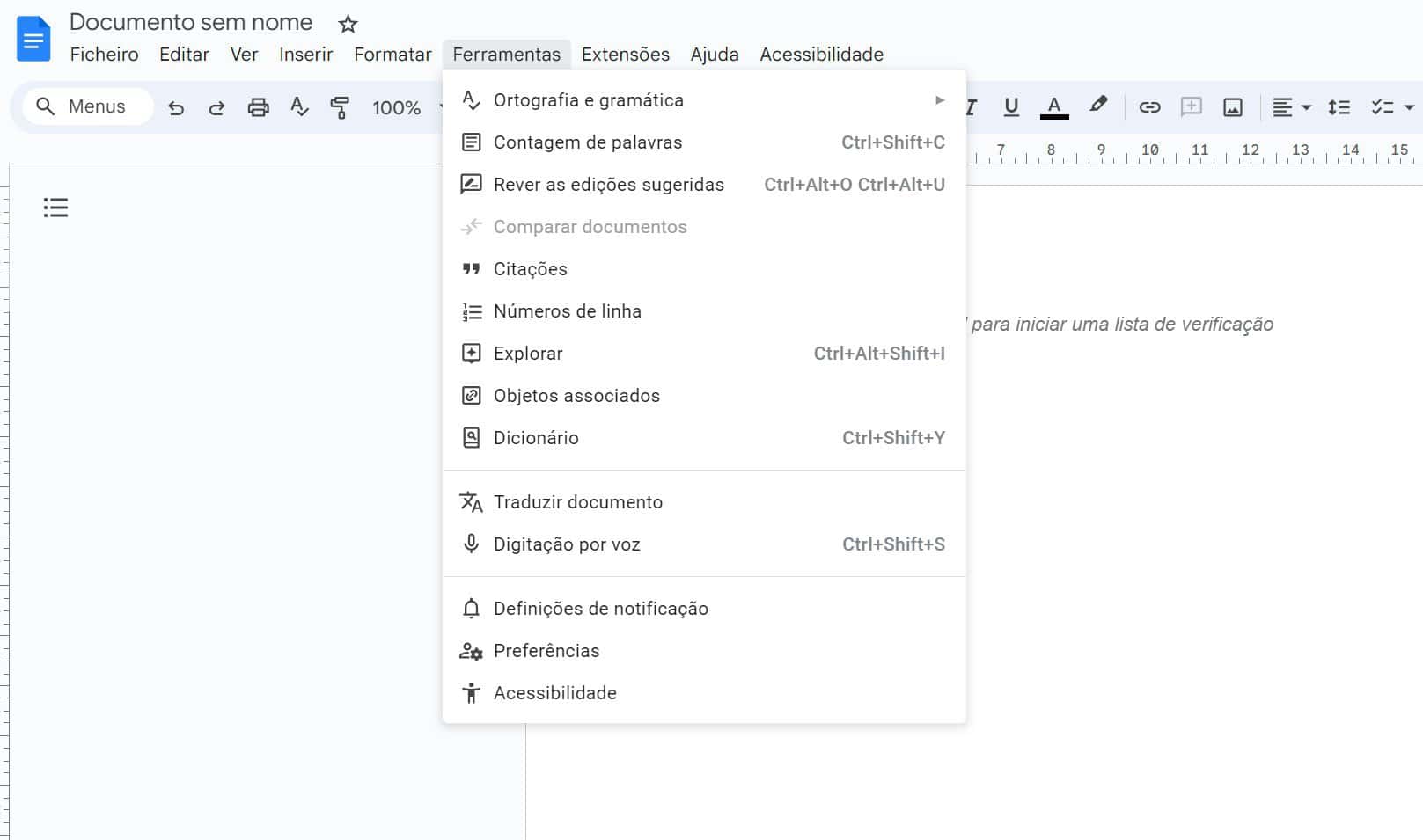Select the paint format tool
This screenshot has height=840, width=1423.
click(341, 106)
